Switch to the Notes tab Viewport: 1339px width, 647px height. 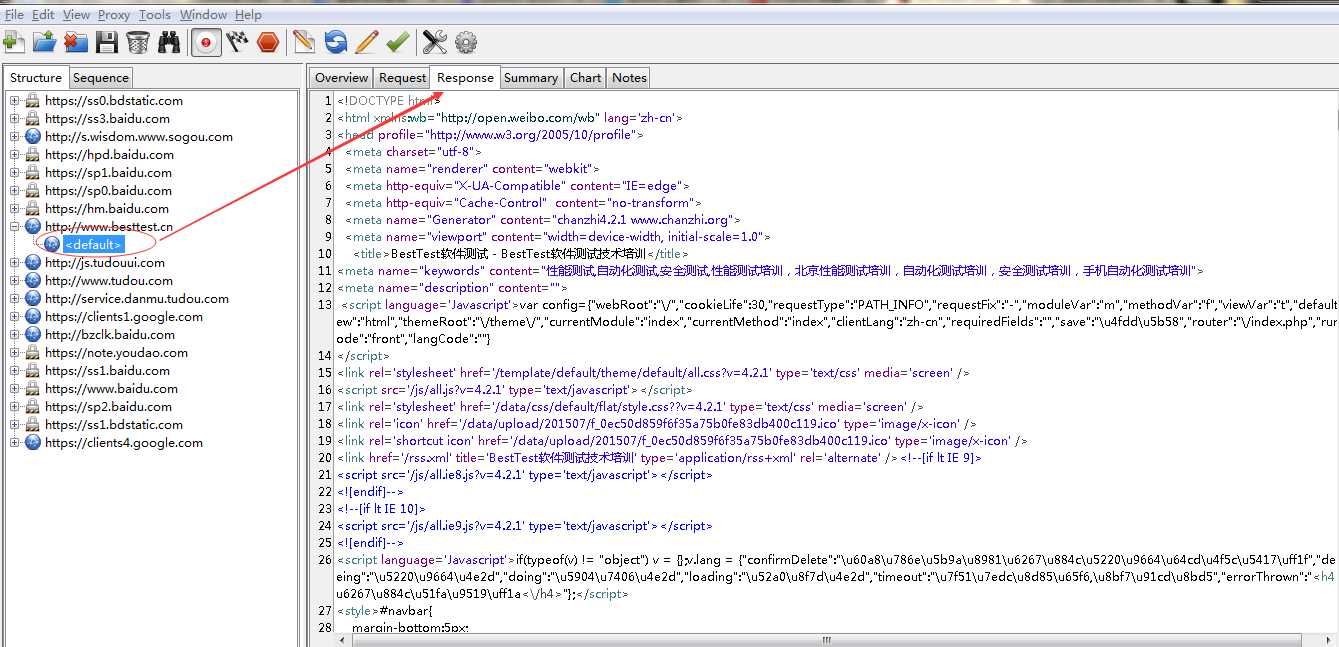(629, 78)
